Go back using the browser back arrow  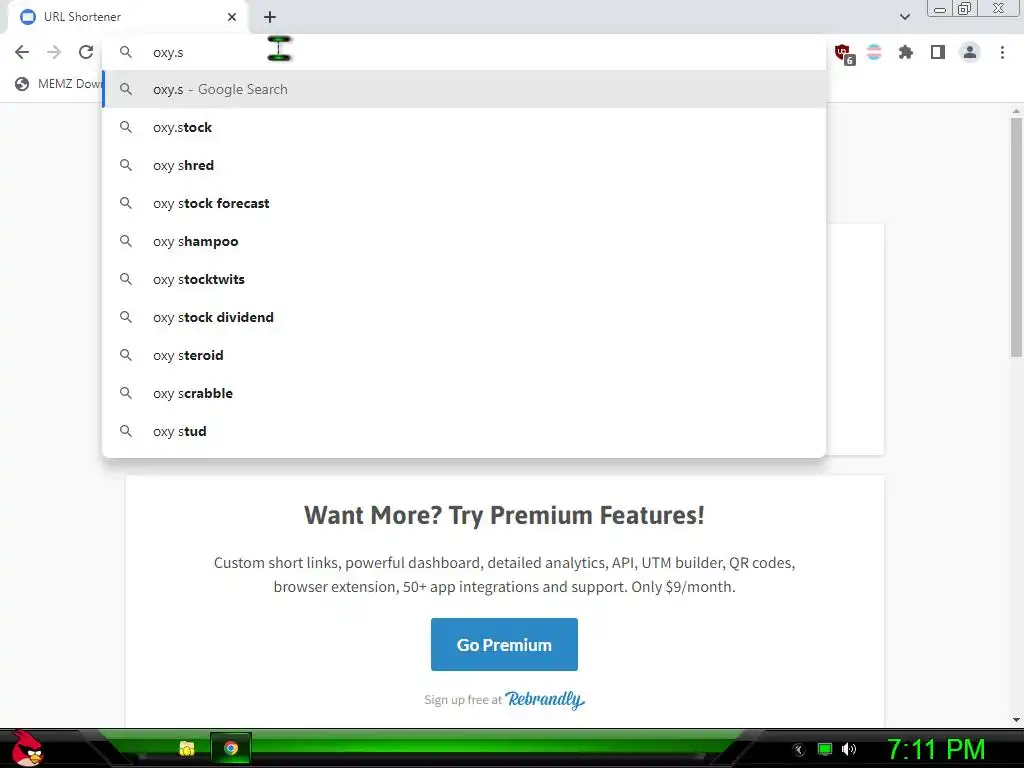[22, 52]
